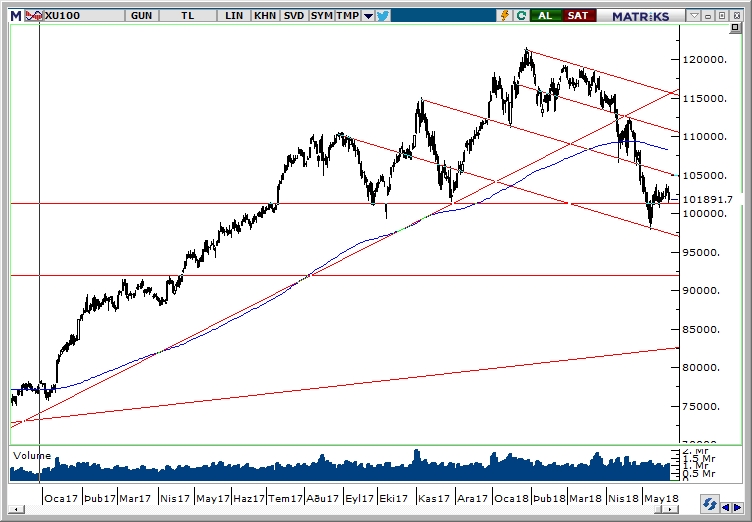Click the 75000 price axis label
752x522 pixels.
click(x=701, y=407)
